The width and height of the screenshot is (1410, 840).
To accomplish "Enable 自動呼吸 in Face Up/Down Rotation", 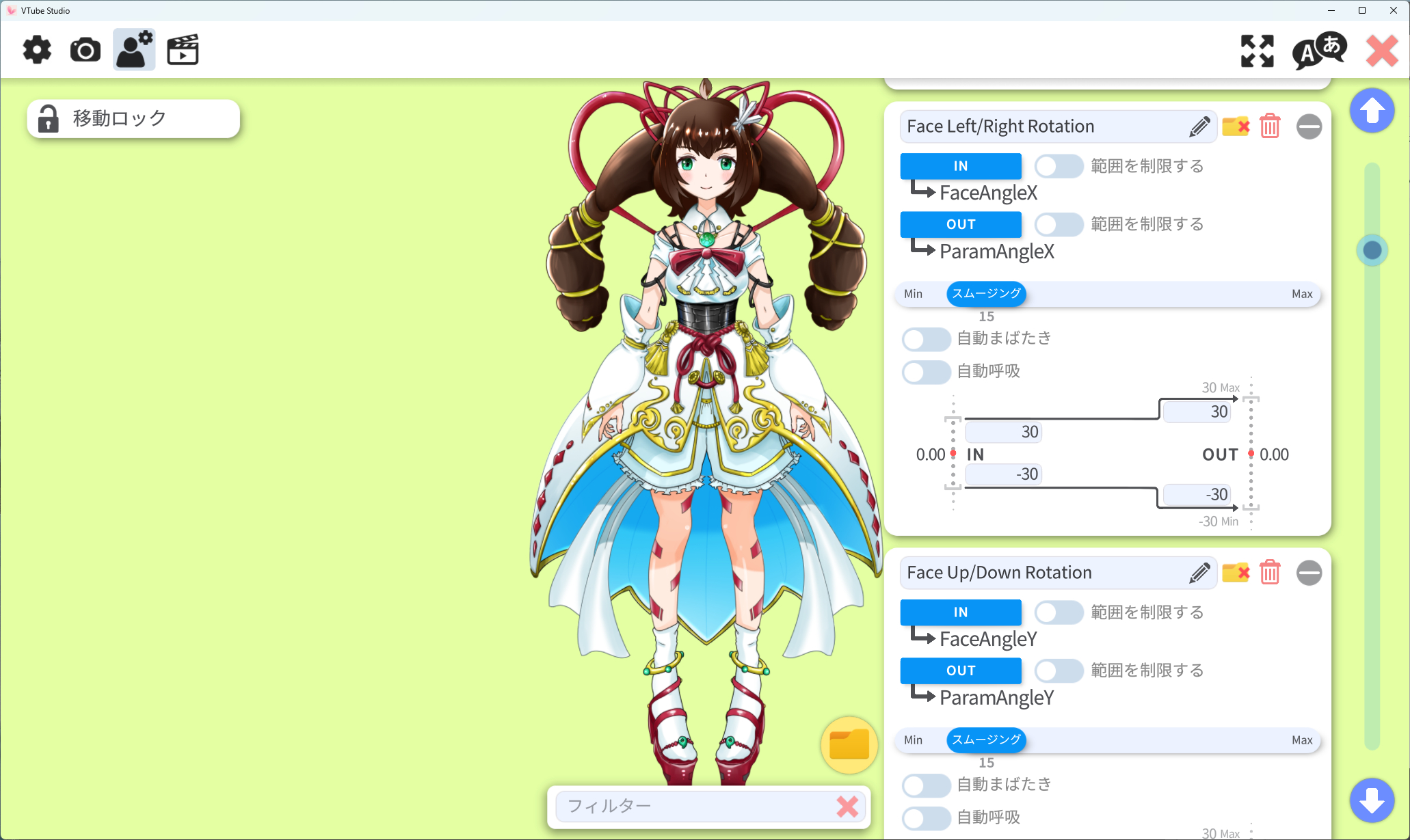I will (926, 817).
